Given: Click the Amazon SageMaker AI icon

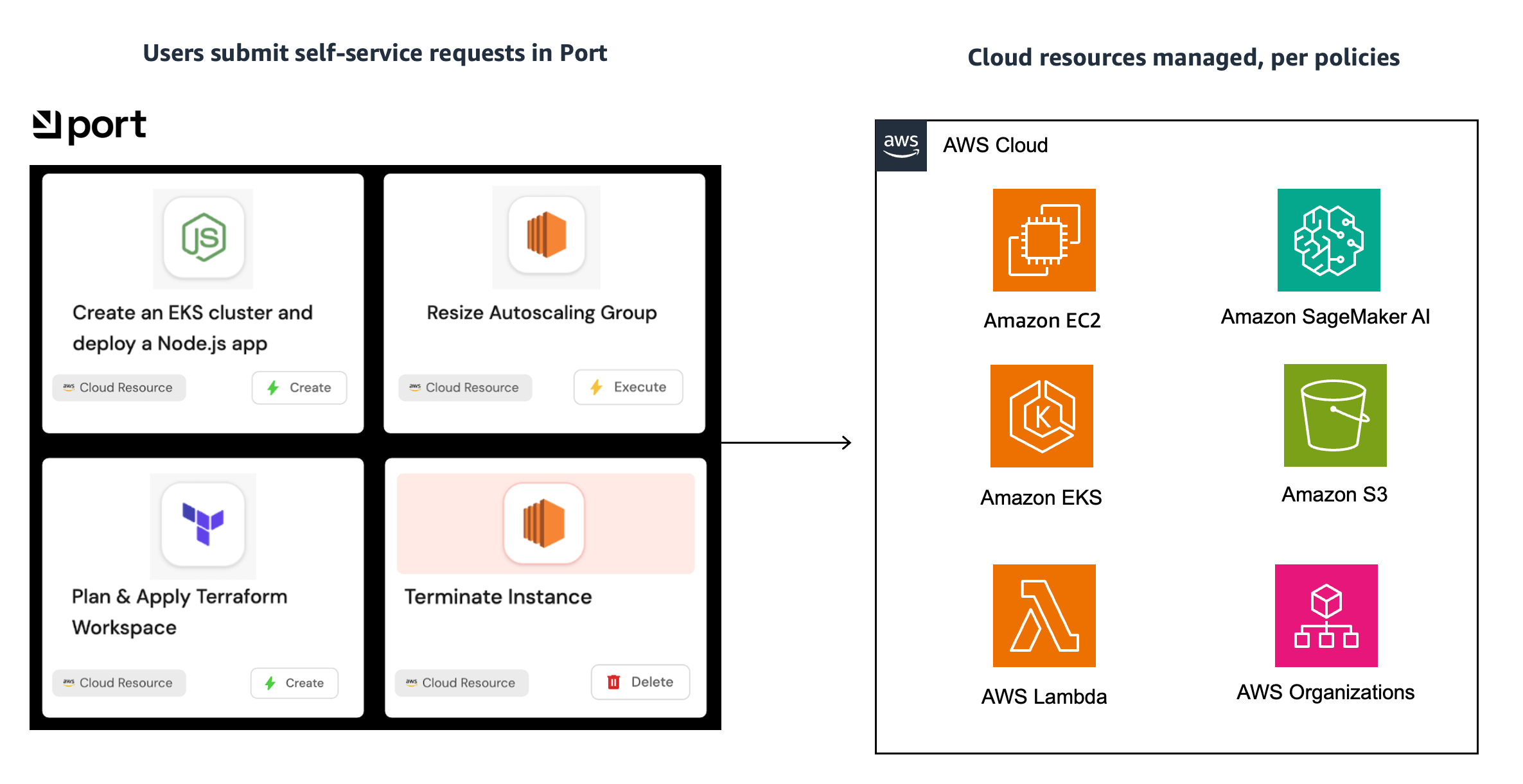Looking at the screenshot, I should [1328, 240].
